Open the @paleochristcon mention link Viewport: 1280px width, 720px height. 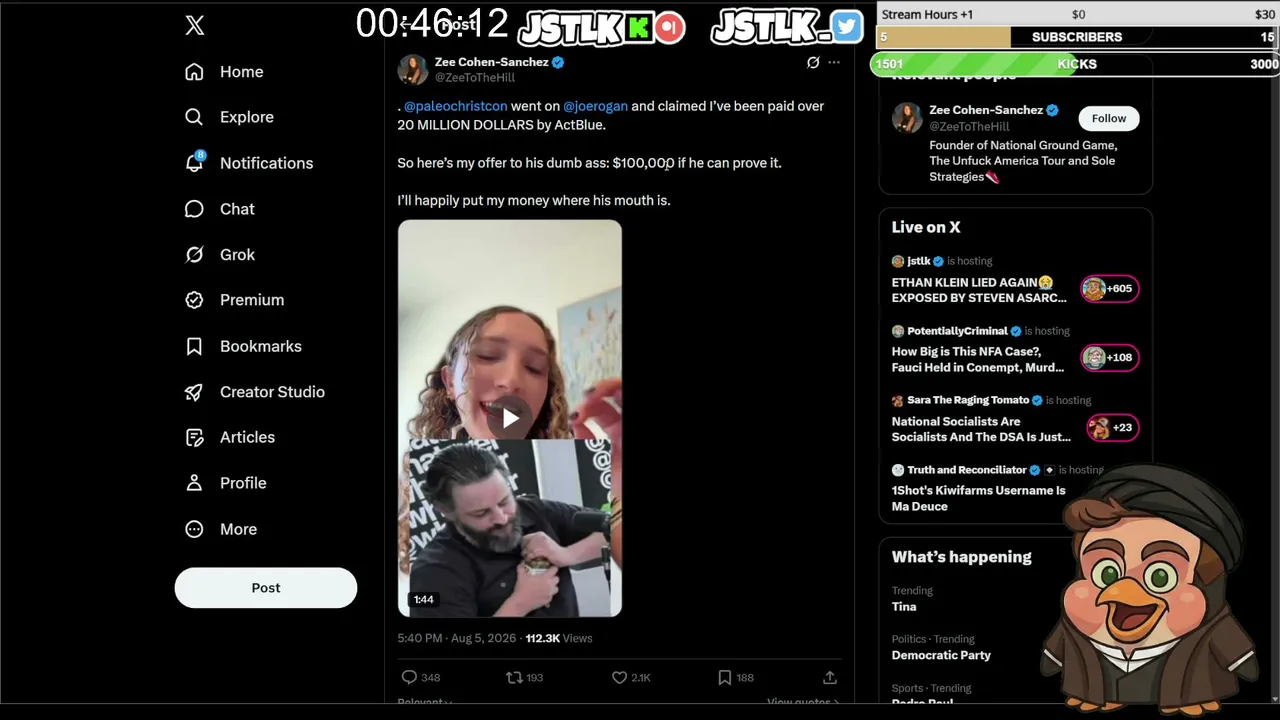pyautogui.click(x=455, y=106)
